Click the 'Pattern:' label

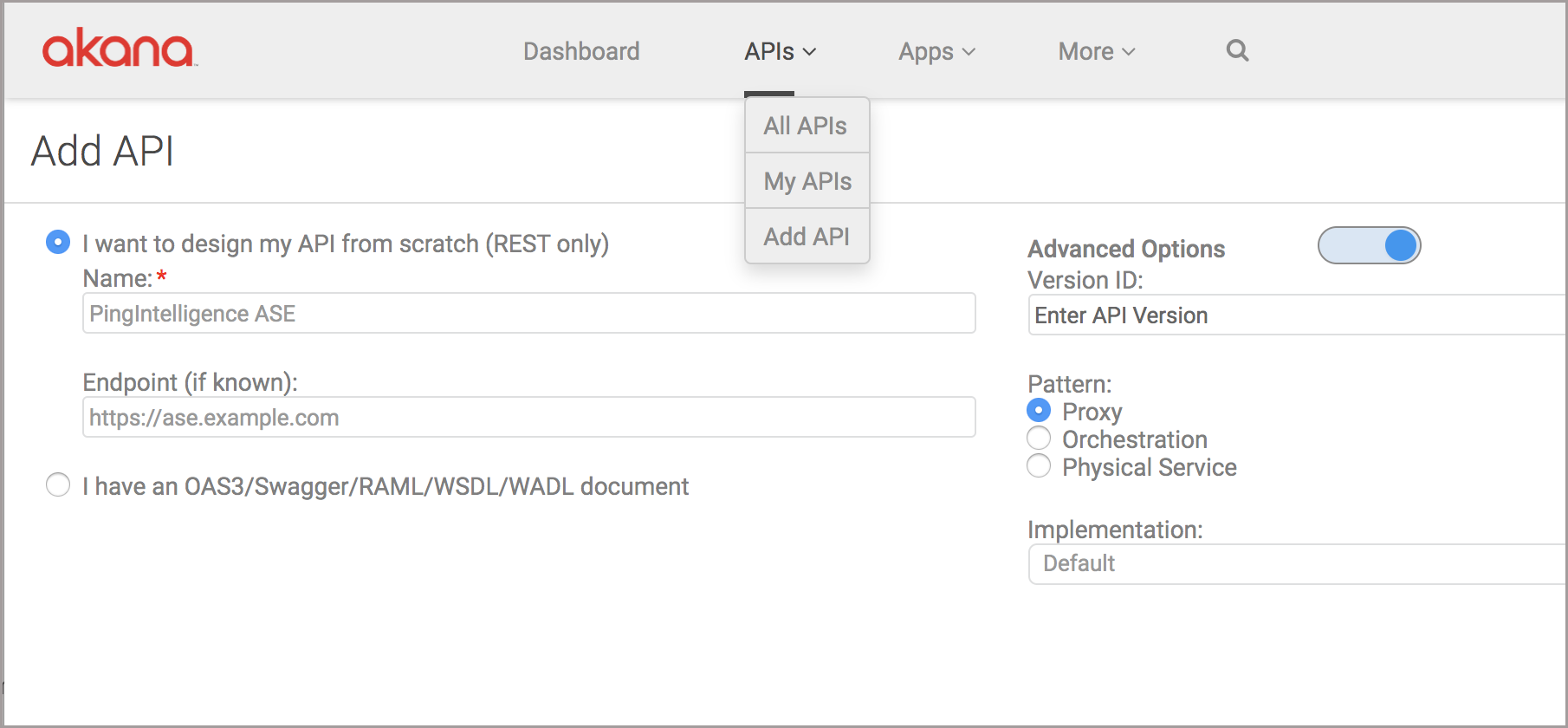pos(1069,384)
